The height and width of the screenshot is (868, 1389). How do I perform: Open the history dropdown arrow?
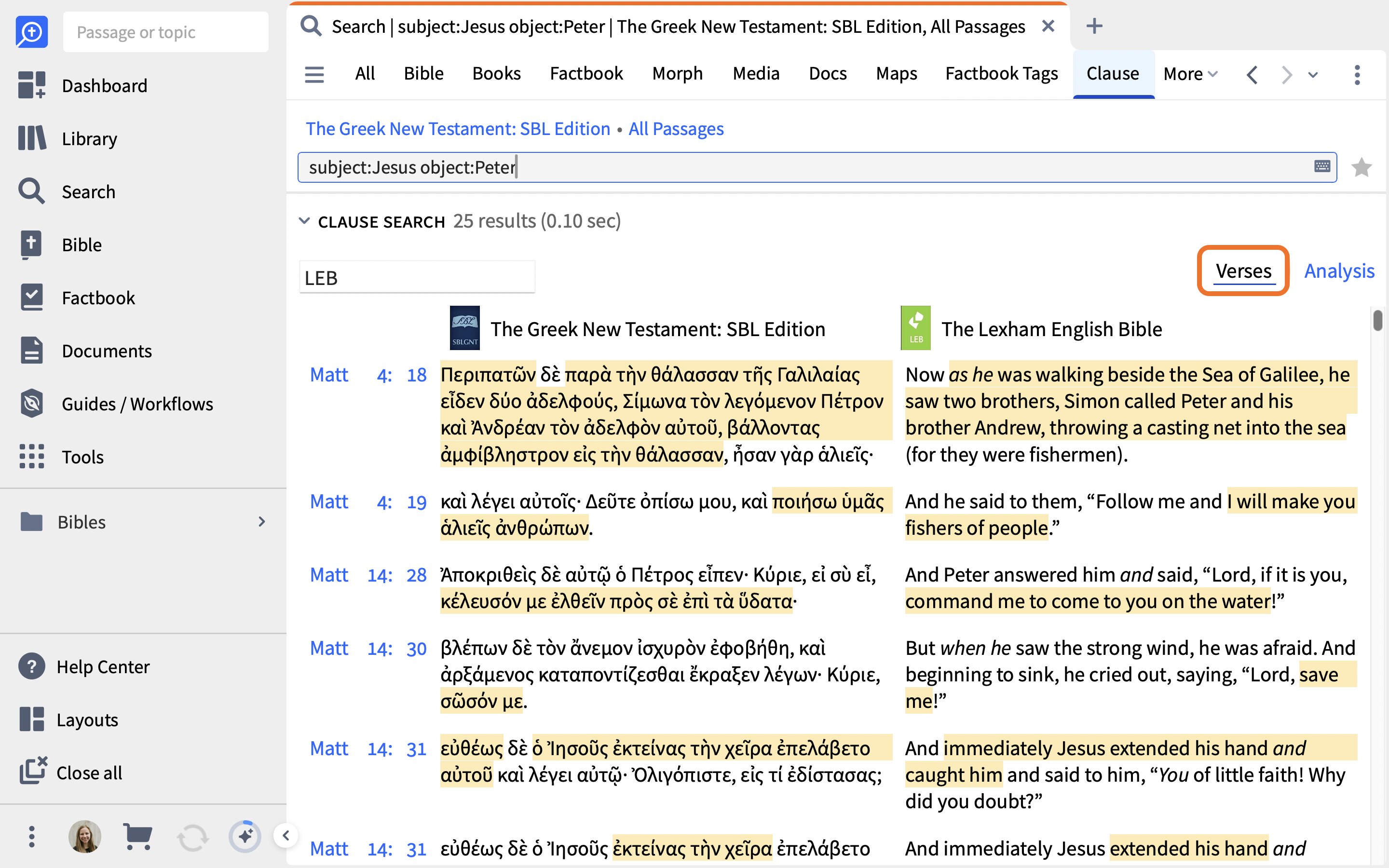(1313, 75)
